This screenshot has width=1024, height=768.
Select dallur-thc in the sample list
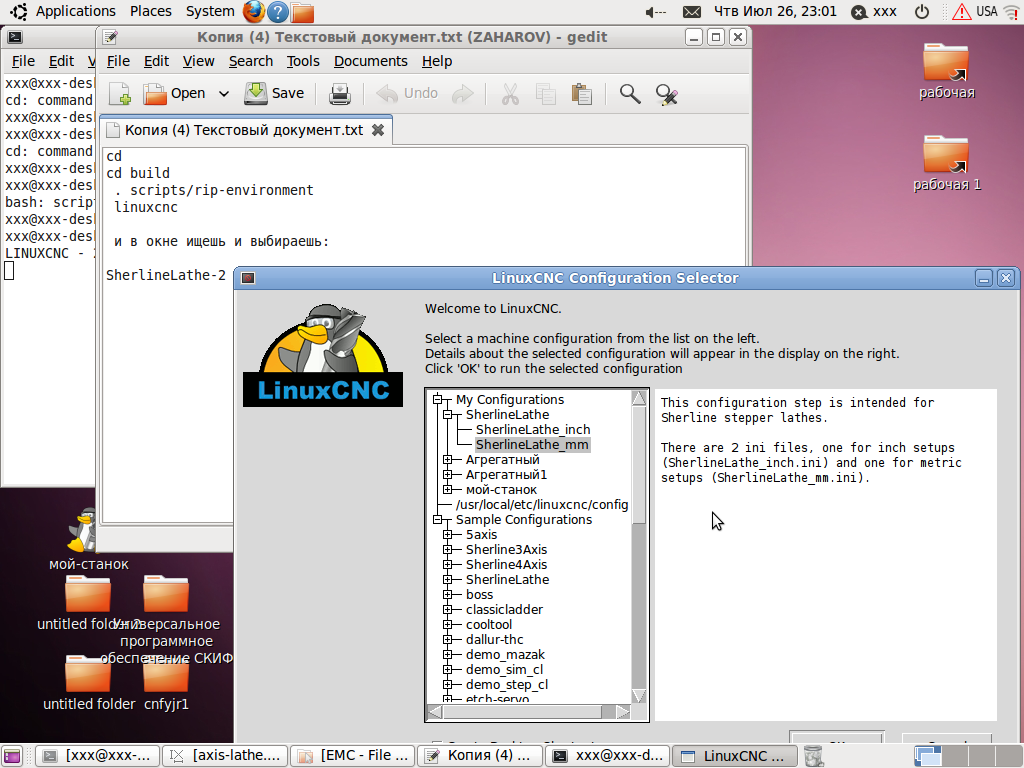[494, 639]
